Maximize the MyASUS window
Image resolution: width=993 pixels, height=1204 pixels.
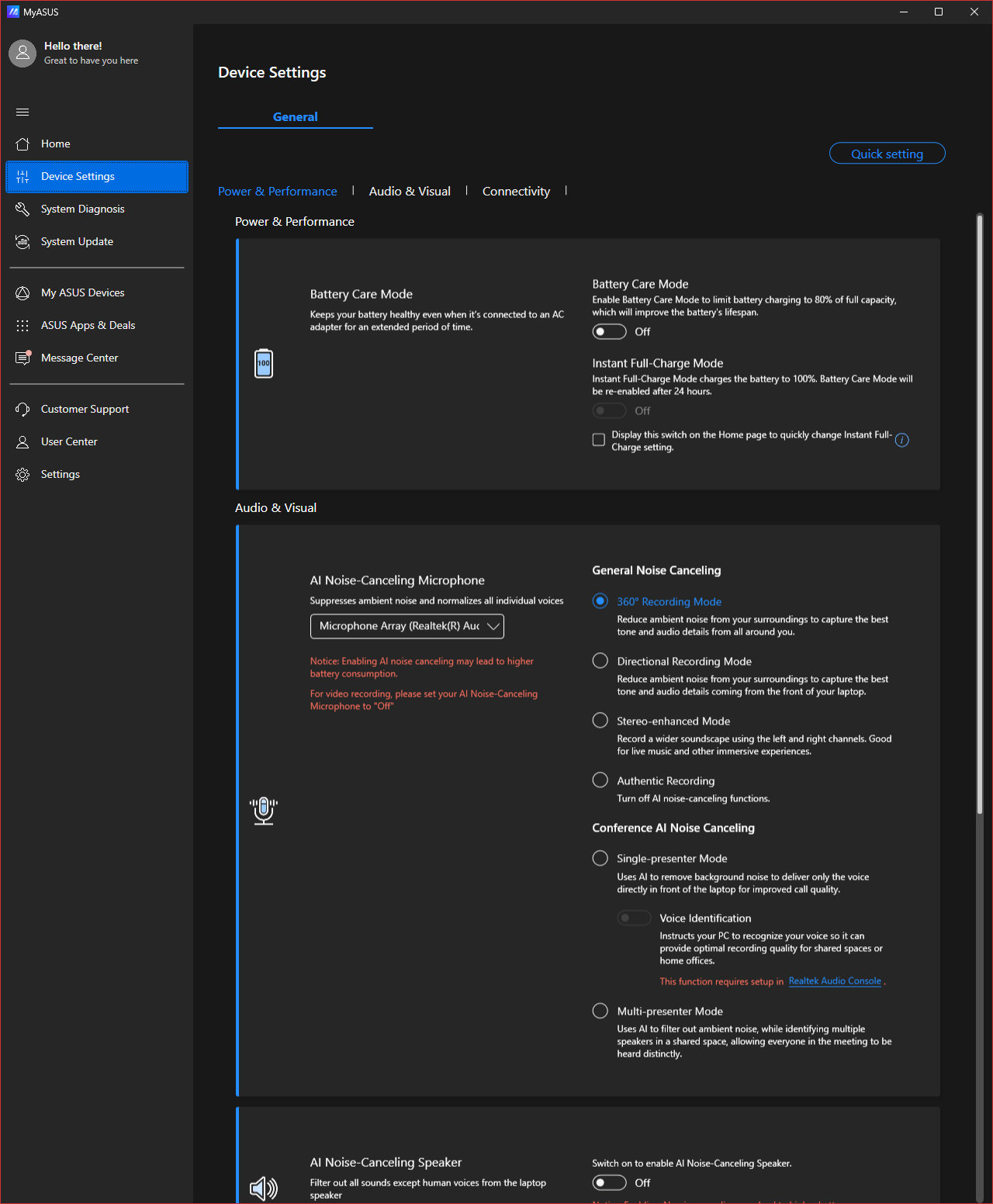pos(939,12)
